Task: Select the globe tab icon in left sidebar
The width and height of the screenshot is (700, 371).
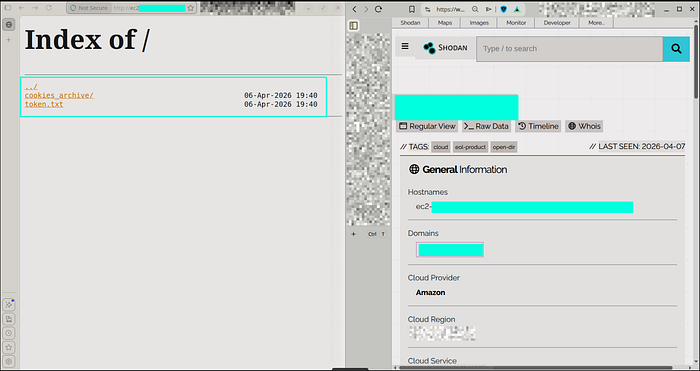Action: pyautogui.click(x=9, y=25)
